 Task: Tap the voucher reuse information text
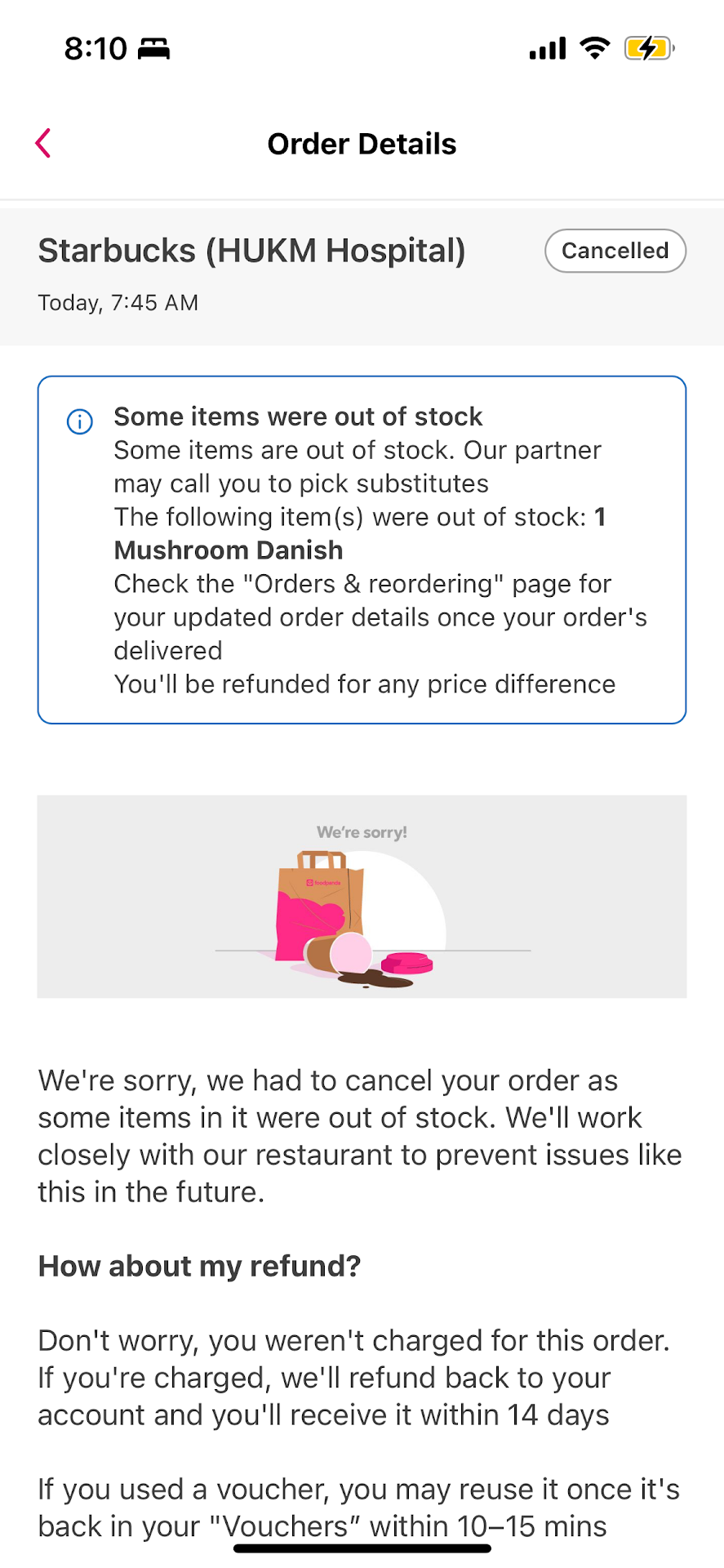pyautogui.click(x=359, y=1507)
